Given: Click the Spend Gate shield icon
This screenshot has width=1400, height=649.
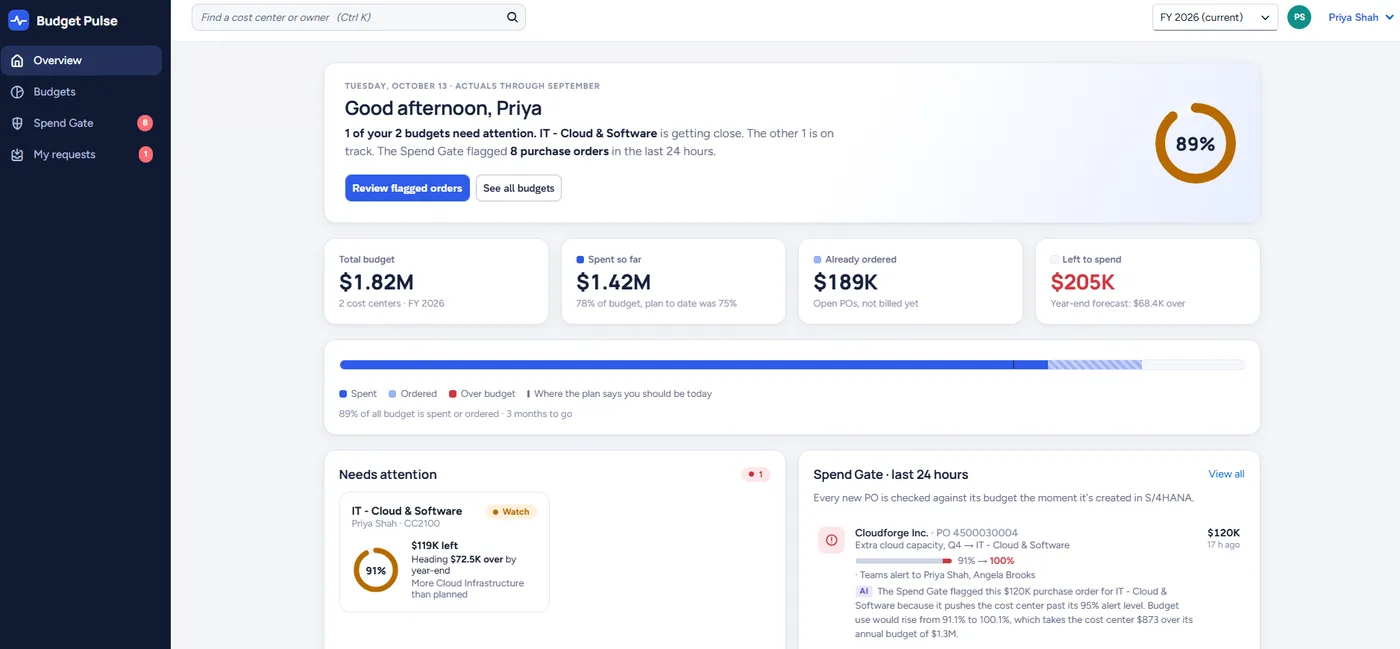Looking at the screenshot, I should click(17, 123).
